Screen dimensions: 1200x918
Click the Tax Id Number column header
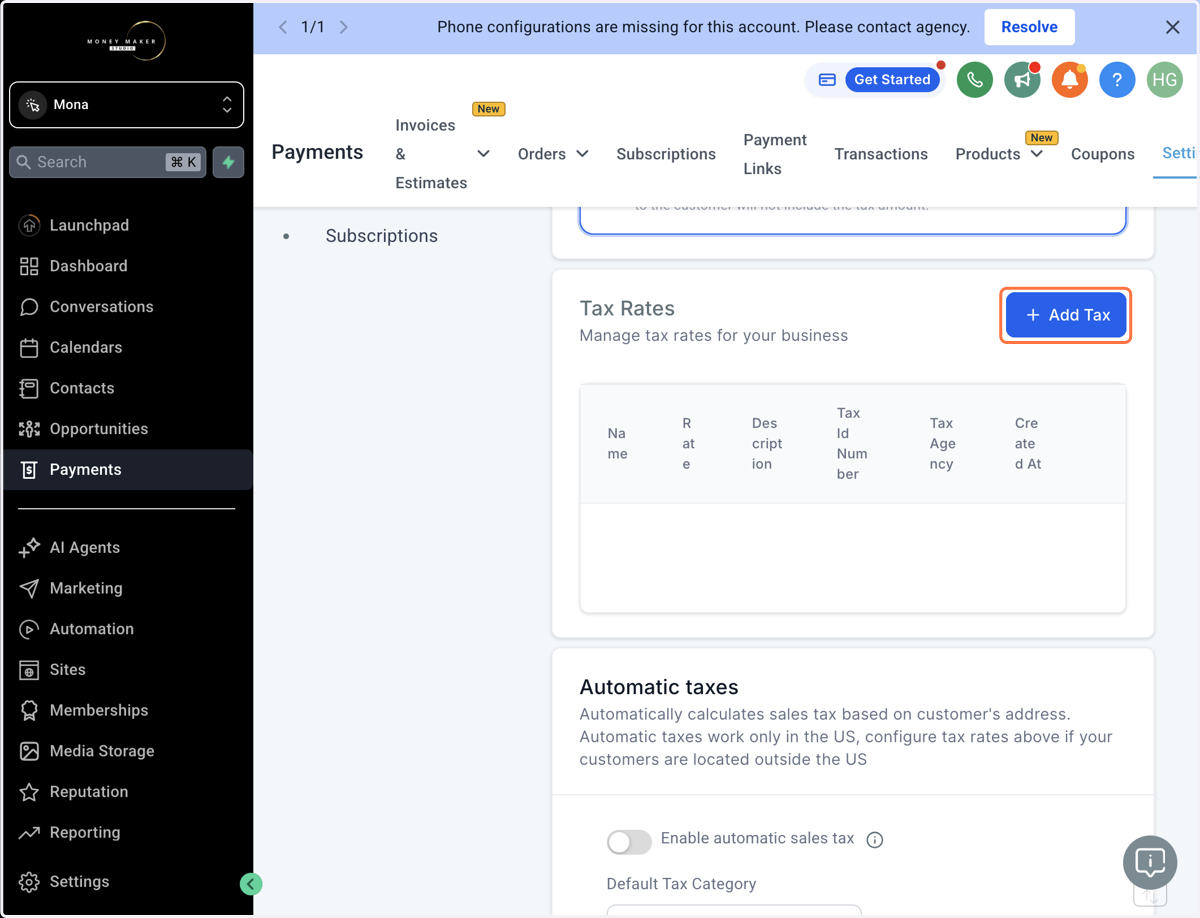click(852, 444)
